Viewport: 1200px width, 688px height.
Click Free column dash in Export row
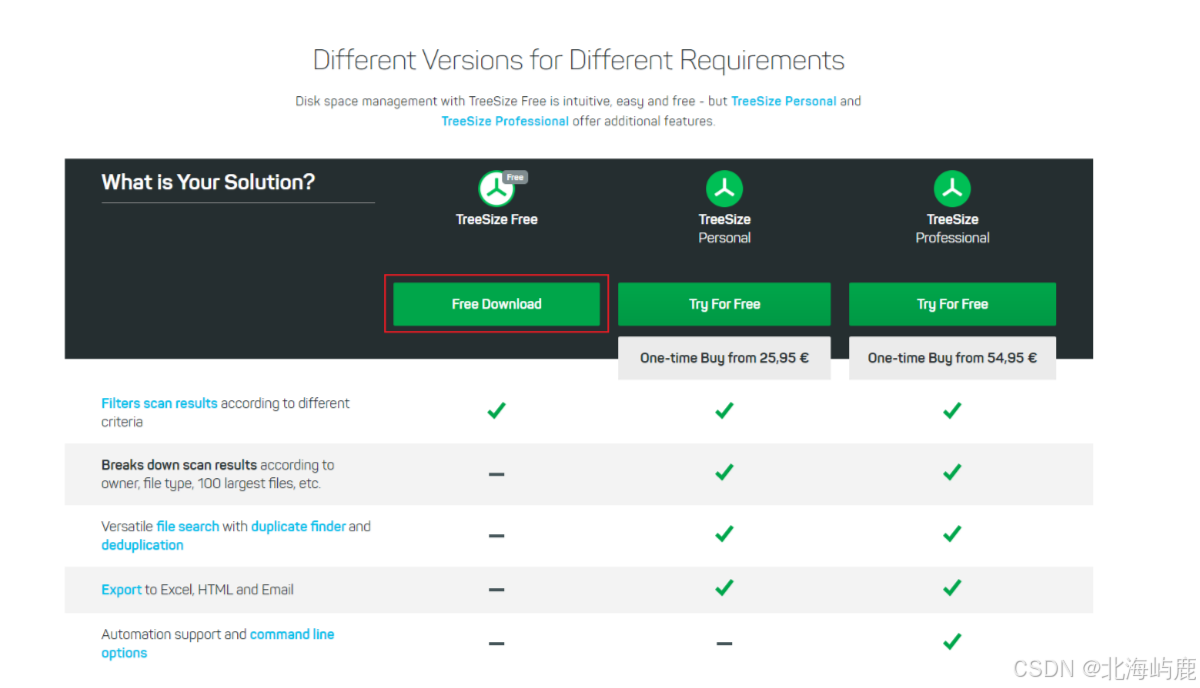tap(496, 590)
